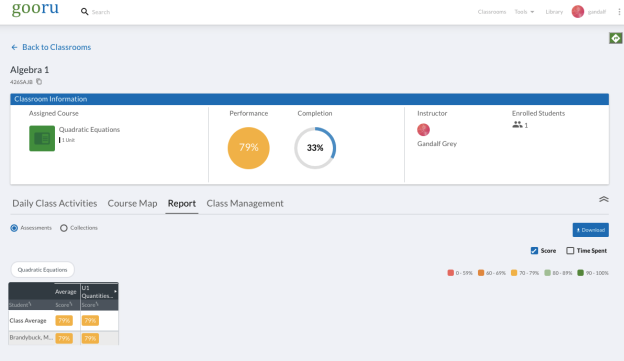The image size is (624, 361).
Task: Click the 0-59% red legend swatch
Action: pyautogui.click(x=450, y=273)
